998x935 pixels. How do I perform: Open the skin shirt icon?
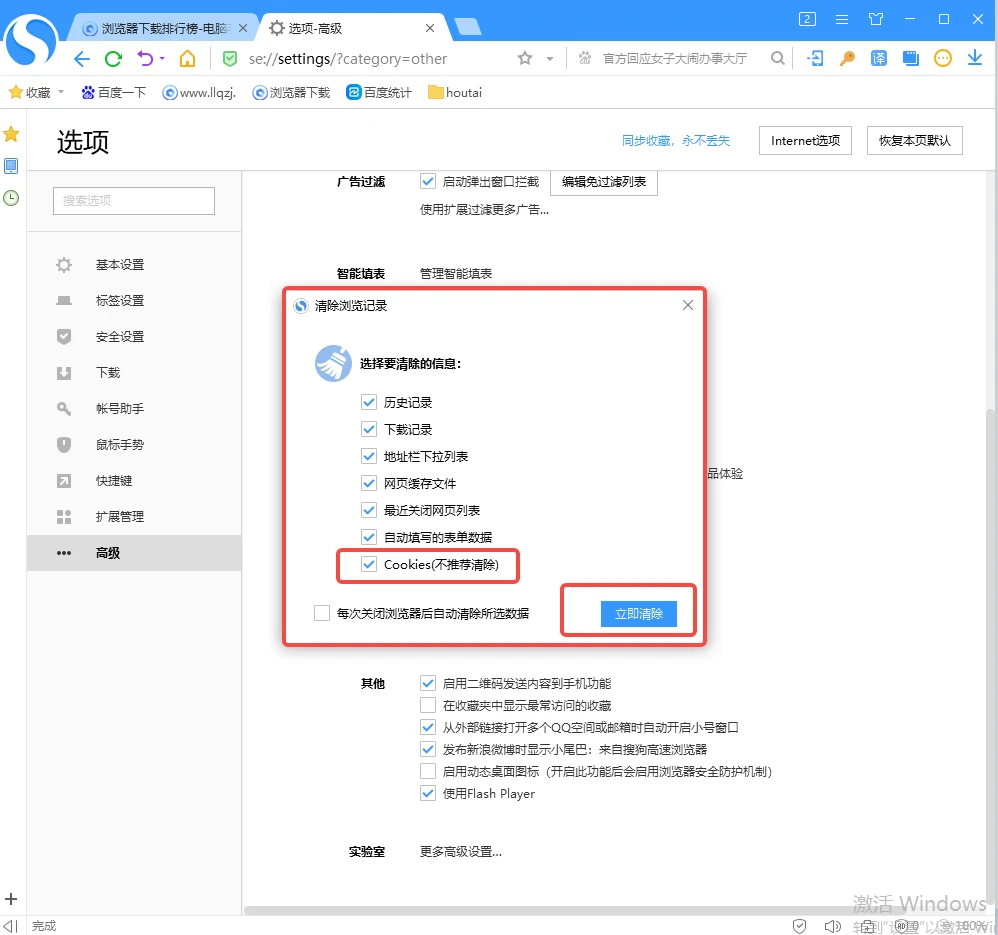[x=876, y=19]
